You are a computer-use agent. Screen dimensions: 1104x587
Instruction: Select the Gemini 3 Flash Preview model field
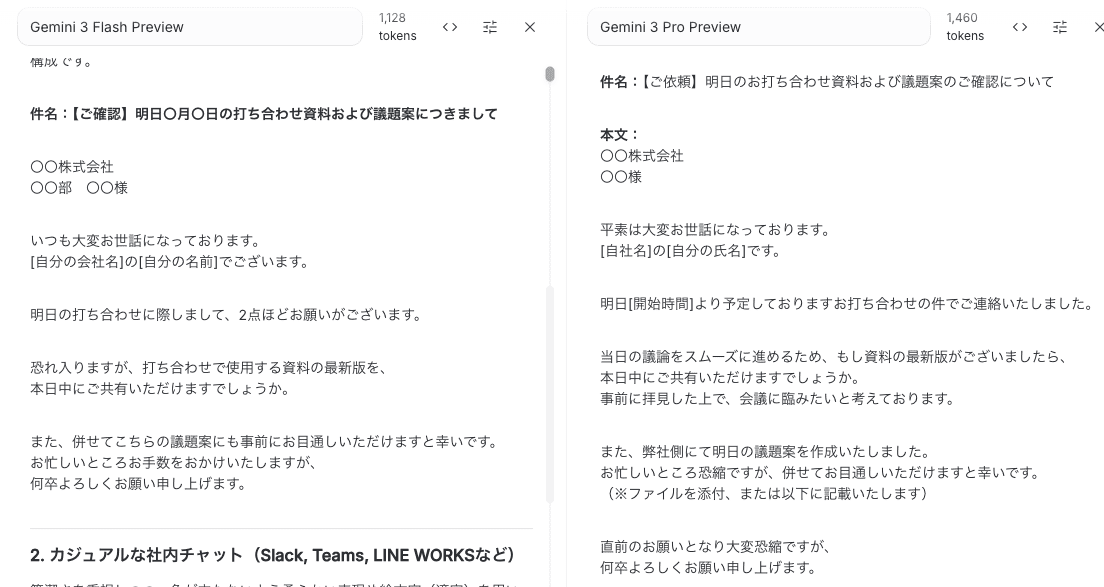[x=189, y=27]
